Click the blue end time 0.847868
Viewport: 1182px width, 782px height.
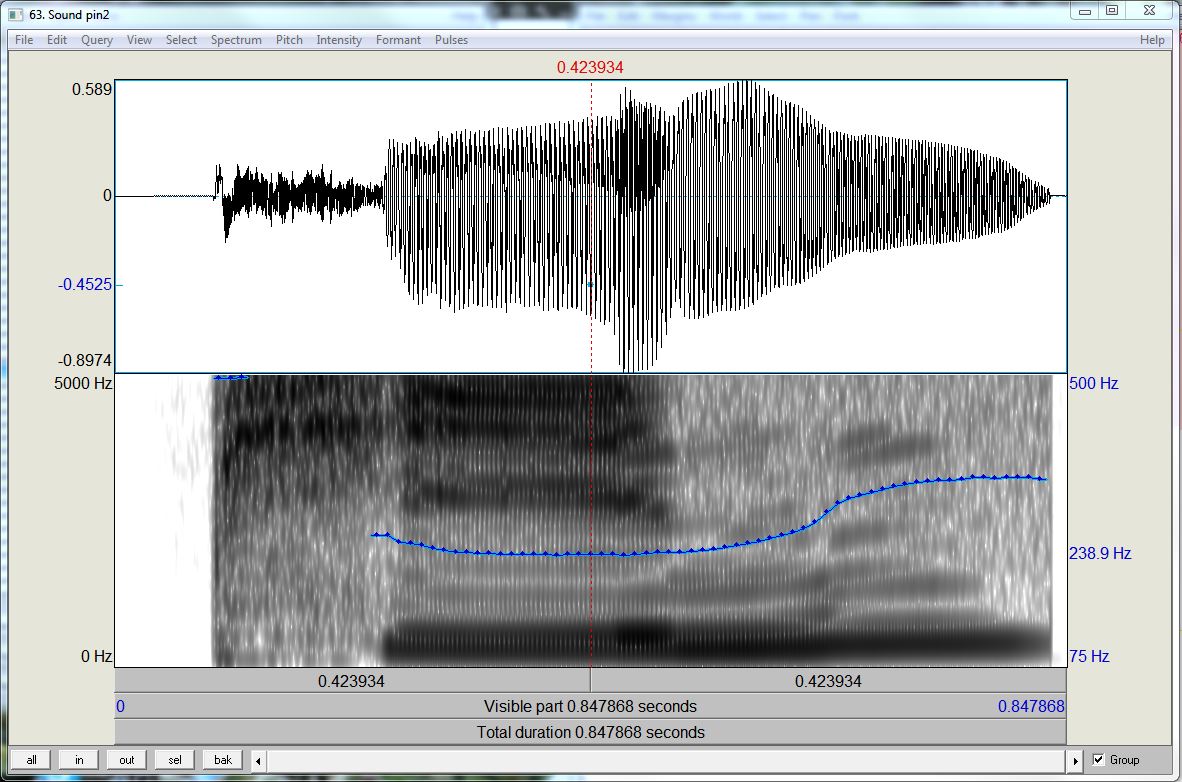pos(1031,707)
